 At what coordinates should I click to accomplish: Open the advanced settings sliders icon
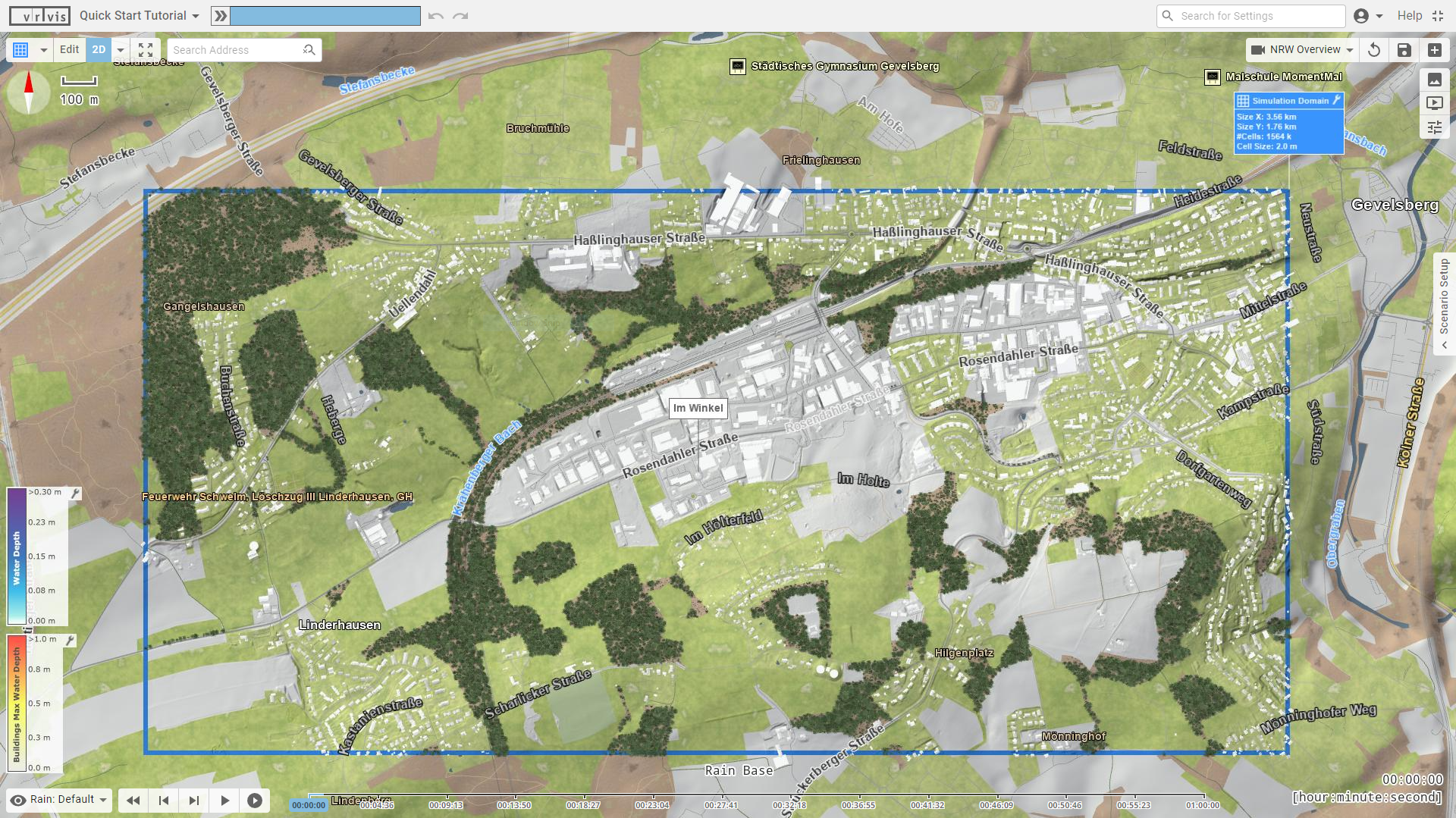(1435, 127)
